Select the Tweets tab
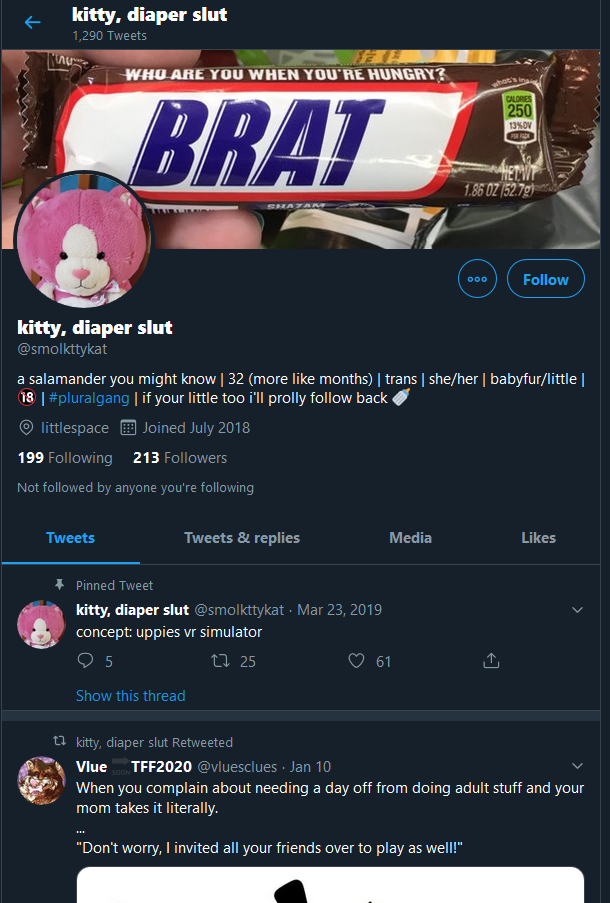Viewport: 610px width, 903px height. click(x=70, y=538)
